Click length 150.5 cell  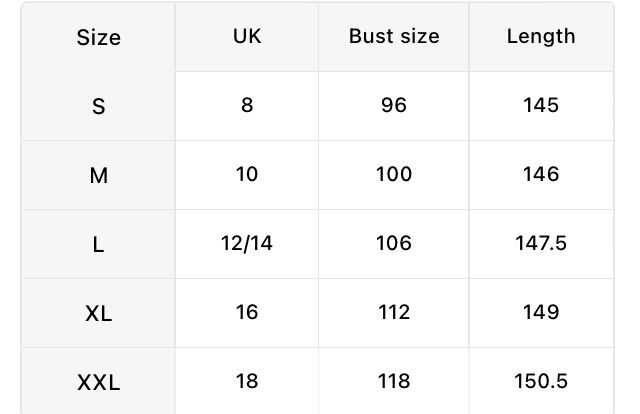coord(541,381)
